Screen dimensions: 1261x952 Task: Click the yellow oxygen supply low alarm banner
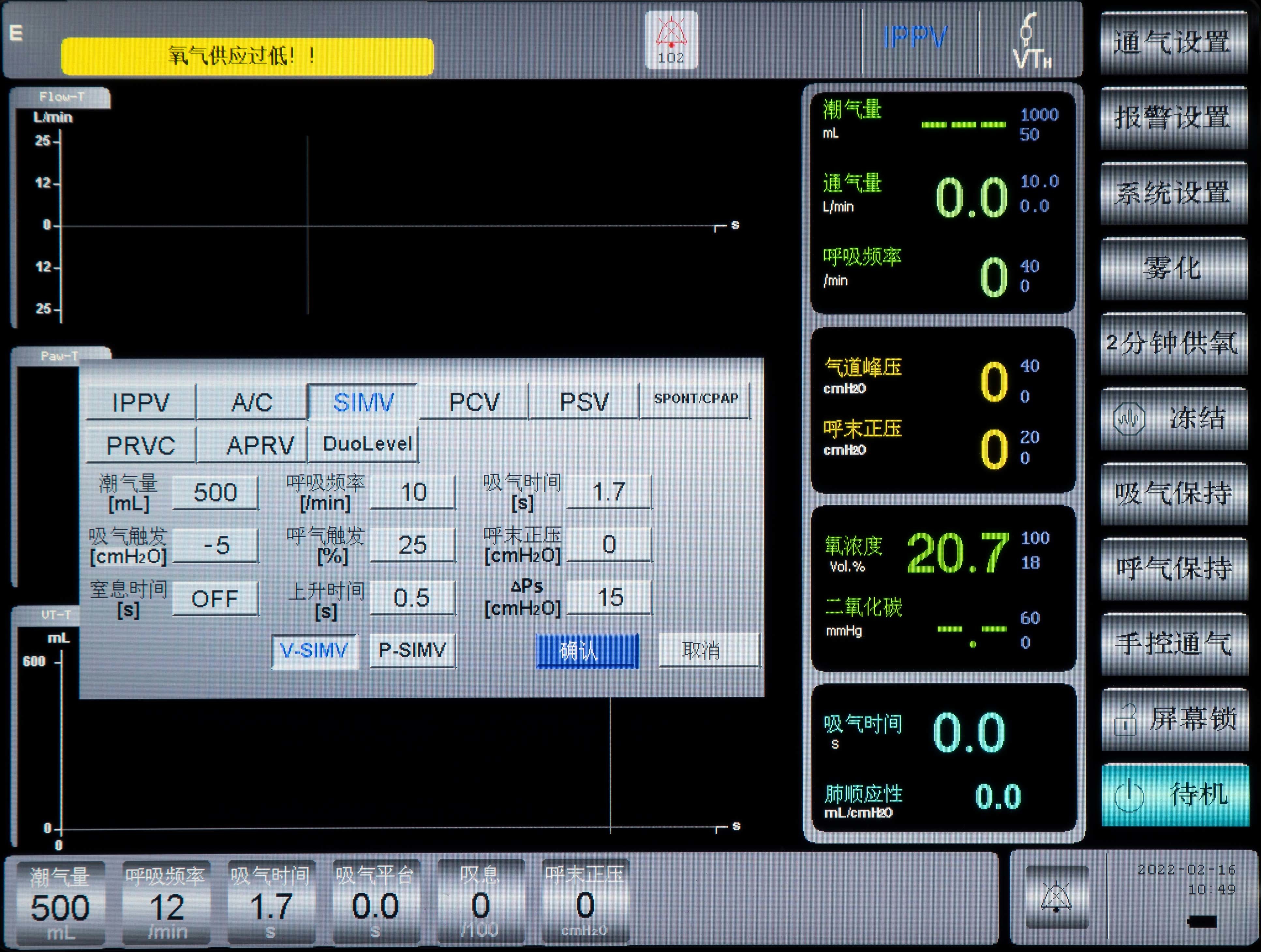coord(247,56)
